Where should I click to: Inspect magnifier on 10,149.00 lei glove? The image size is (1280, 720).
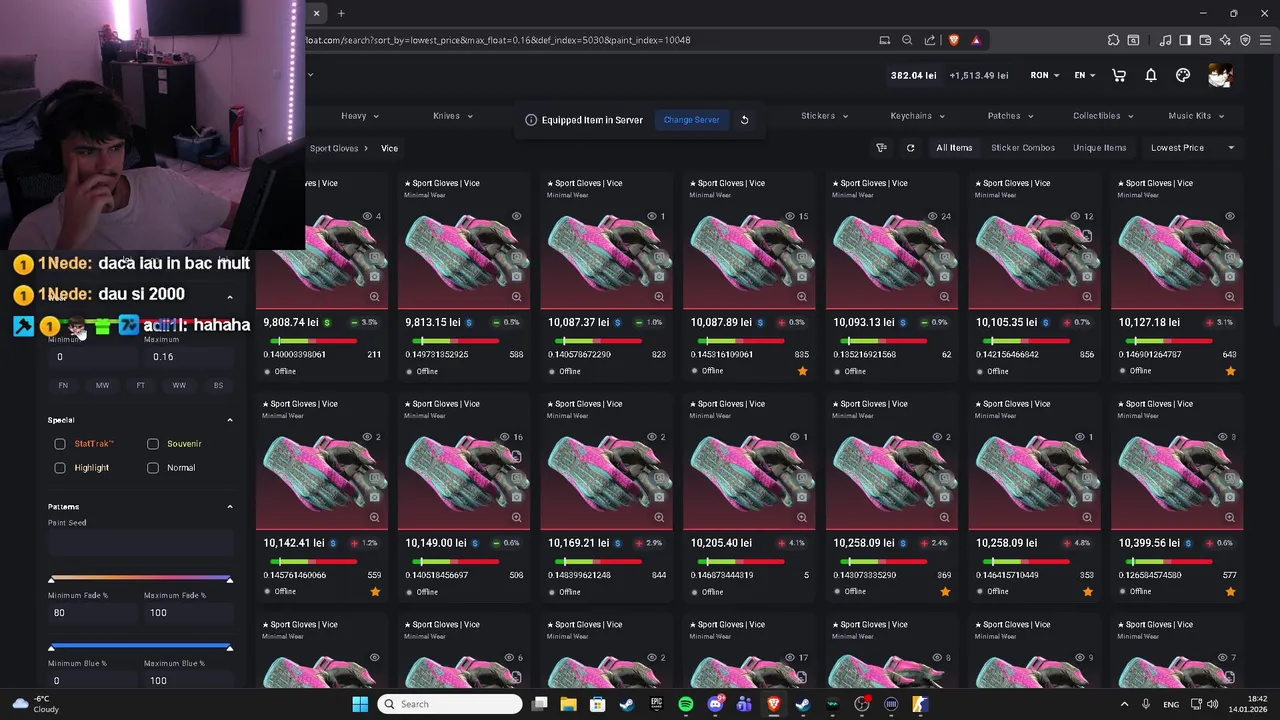[516, 518]
